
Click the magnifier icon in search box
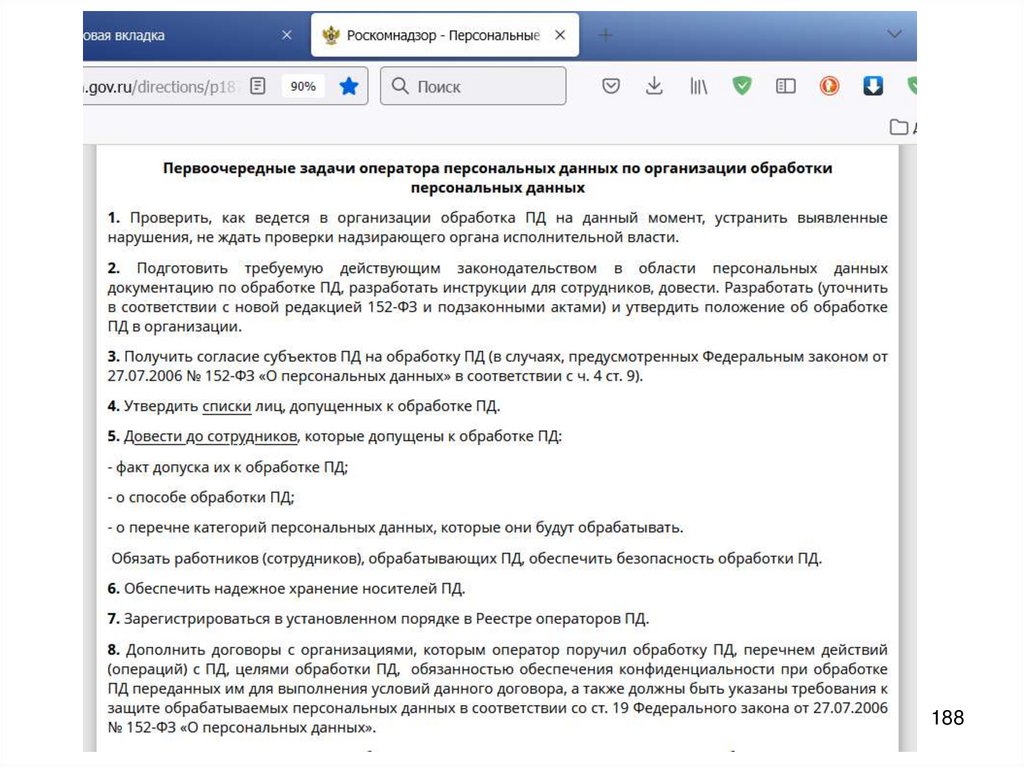[x=400, y=86]
